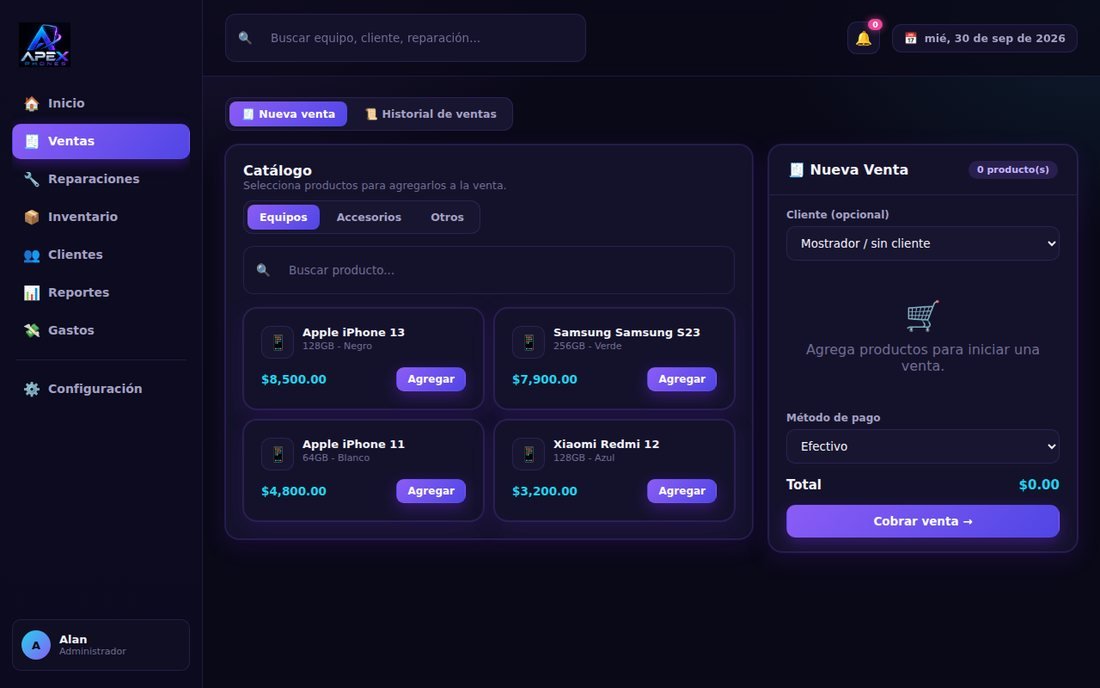
Task: Open Clientes section
Action: (x=101, y=255)
